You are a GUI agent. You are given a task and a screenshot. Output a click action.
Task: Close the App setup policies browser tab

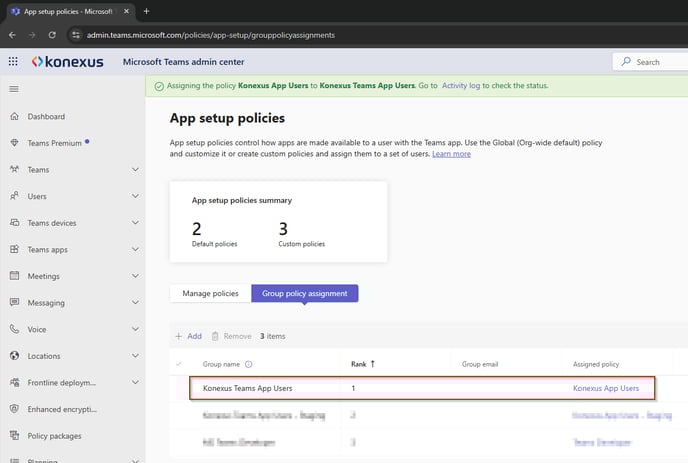tap(126, 11)
